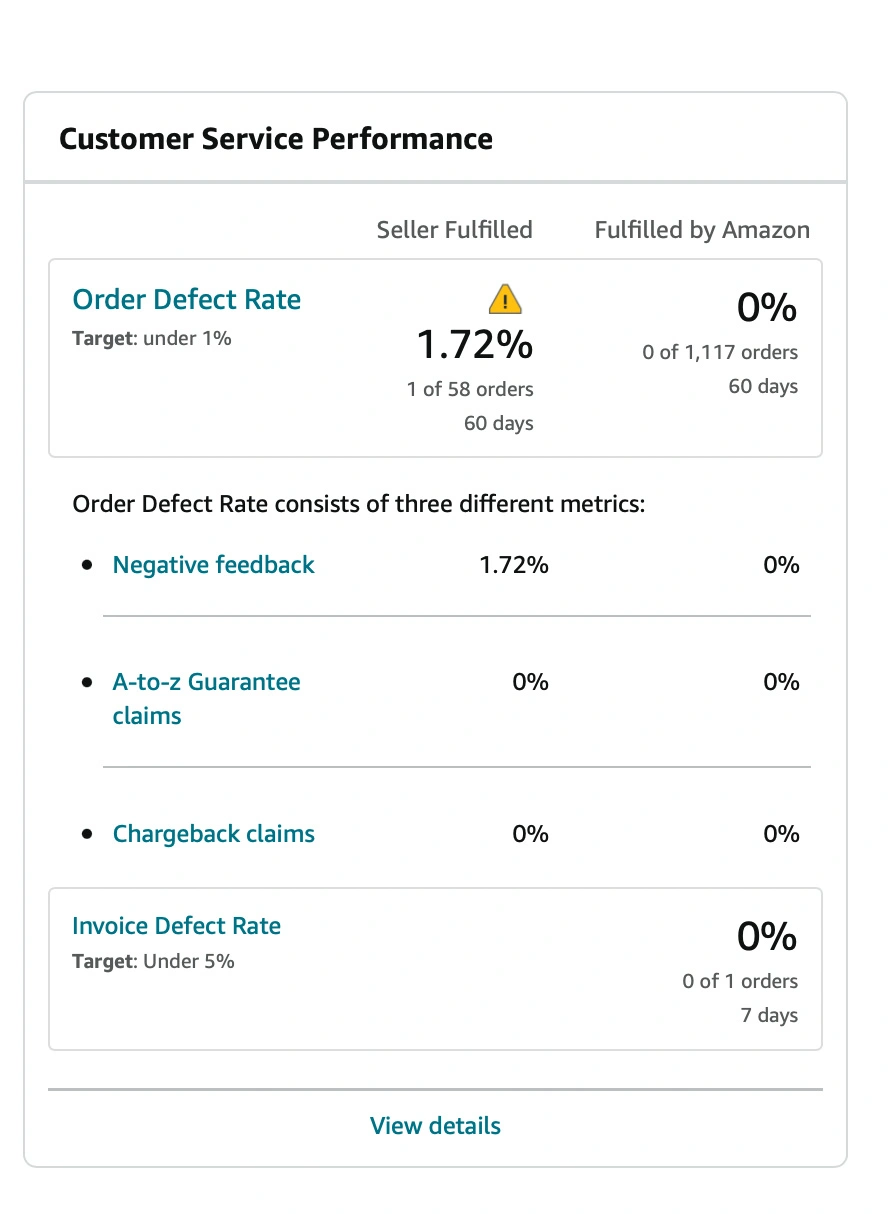Open the Order Defect Rate link
The height and width of the screenshot is (1214, 896).
pyautogui.click(x=186, y=299)
